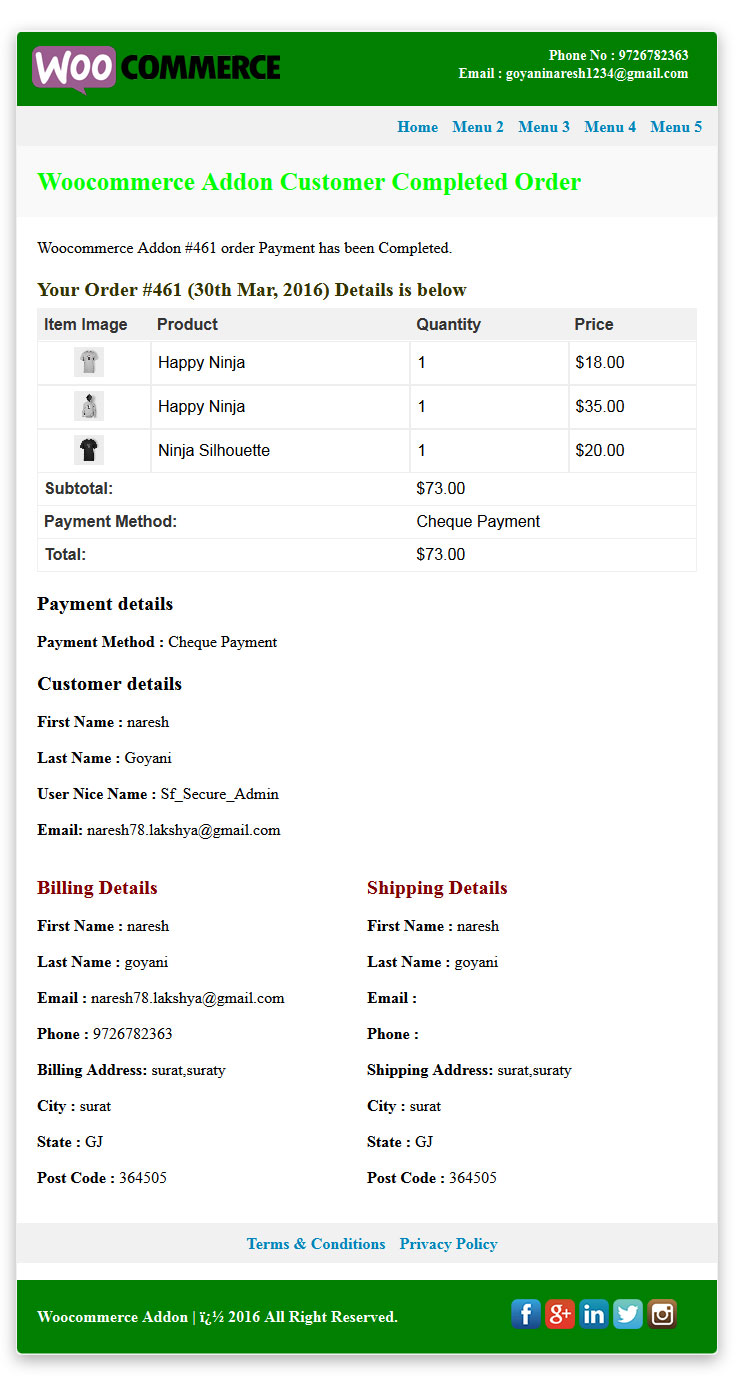Open the black Ninja Silhouette shirt thumbnail

89,450
